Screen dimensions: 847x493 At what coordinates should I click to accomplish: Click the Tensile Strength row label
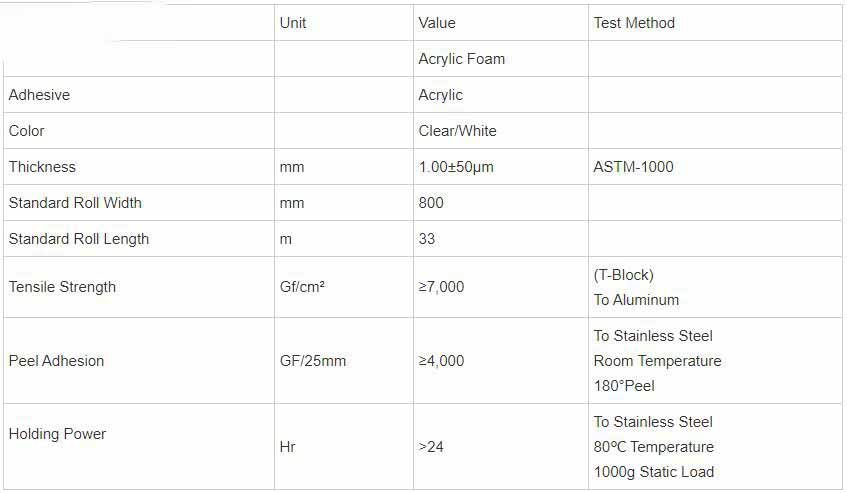(62, 287)
